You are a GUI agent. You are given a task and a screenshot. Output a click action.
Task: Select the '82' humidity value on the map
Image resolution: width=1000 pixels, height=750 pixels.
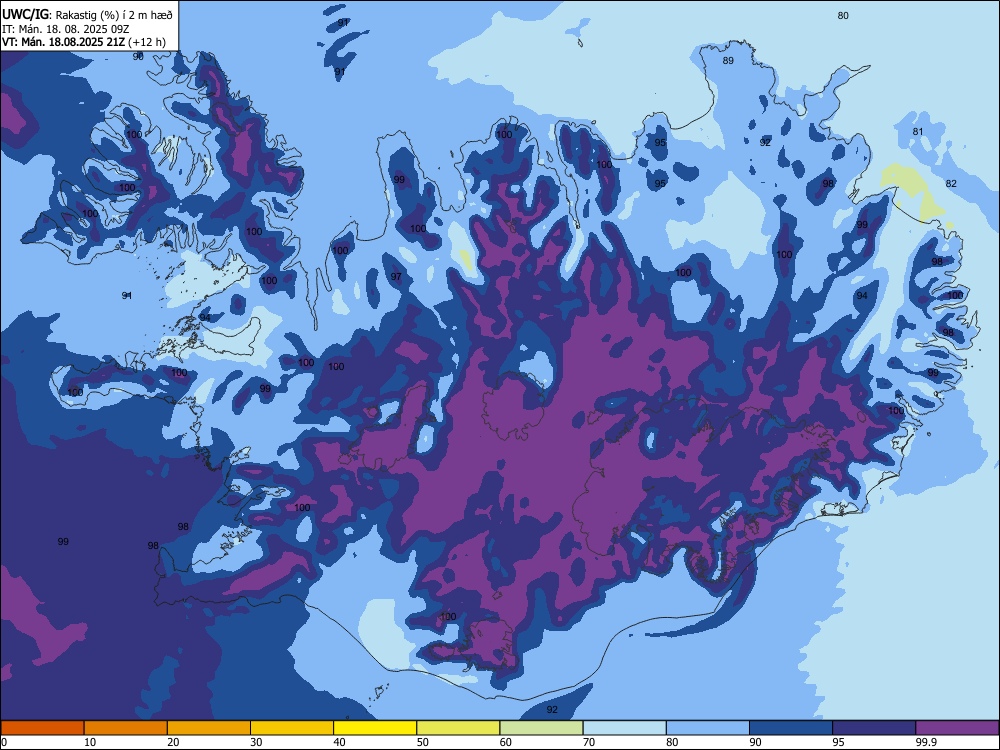[951, 183]
